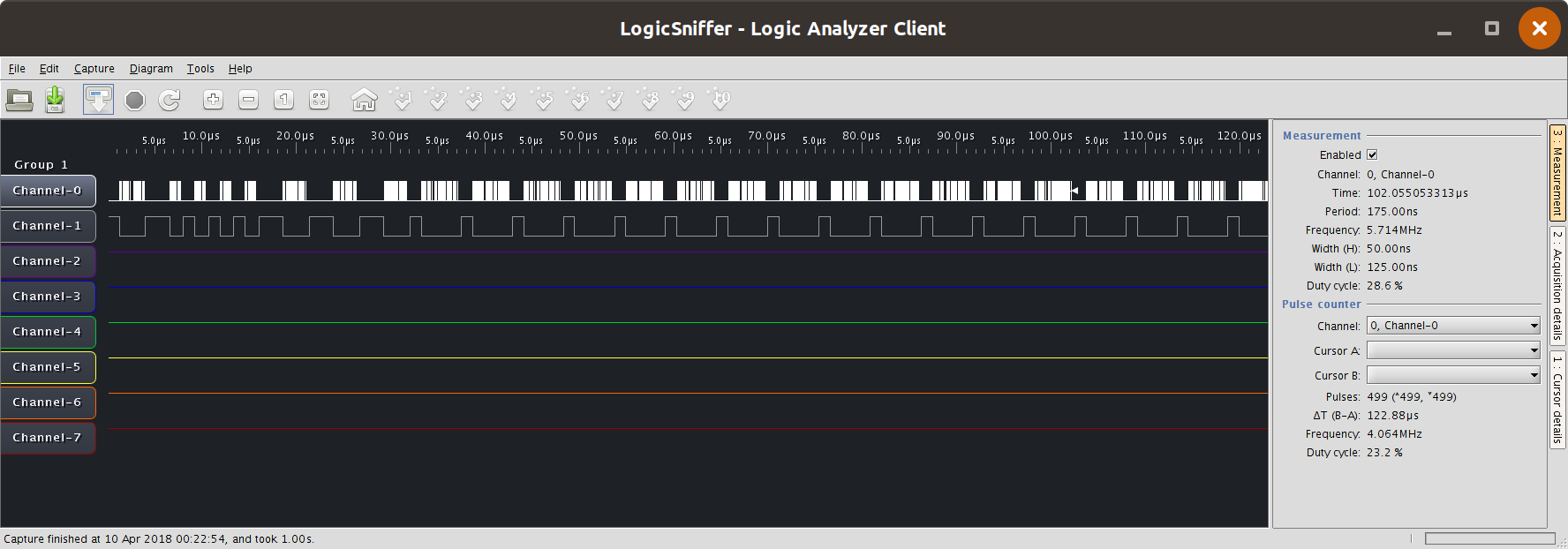Select the Channel-3 label

[48, 297]
